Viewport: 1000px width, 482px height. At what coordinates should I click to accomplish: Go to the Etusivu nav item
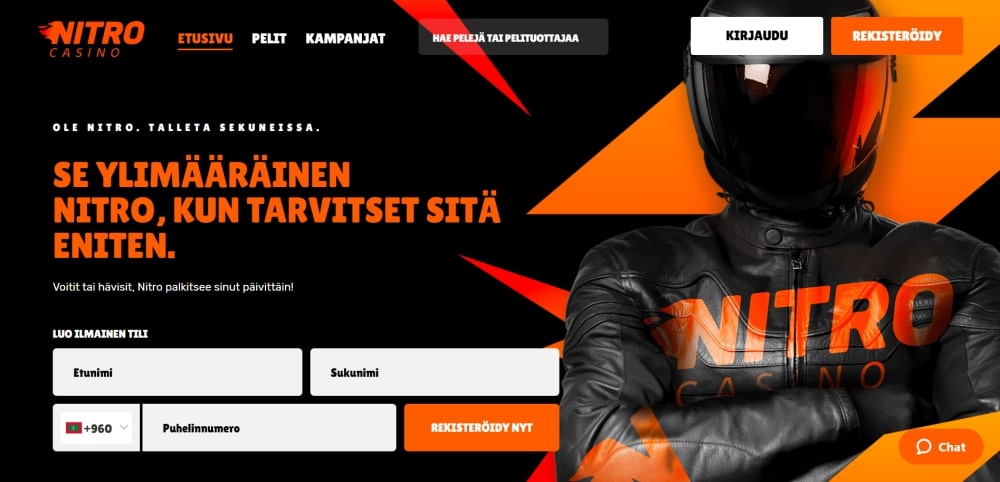205,38
